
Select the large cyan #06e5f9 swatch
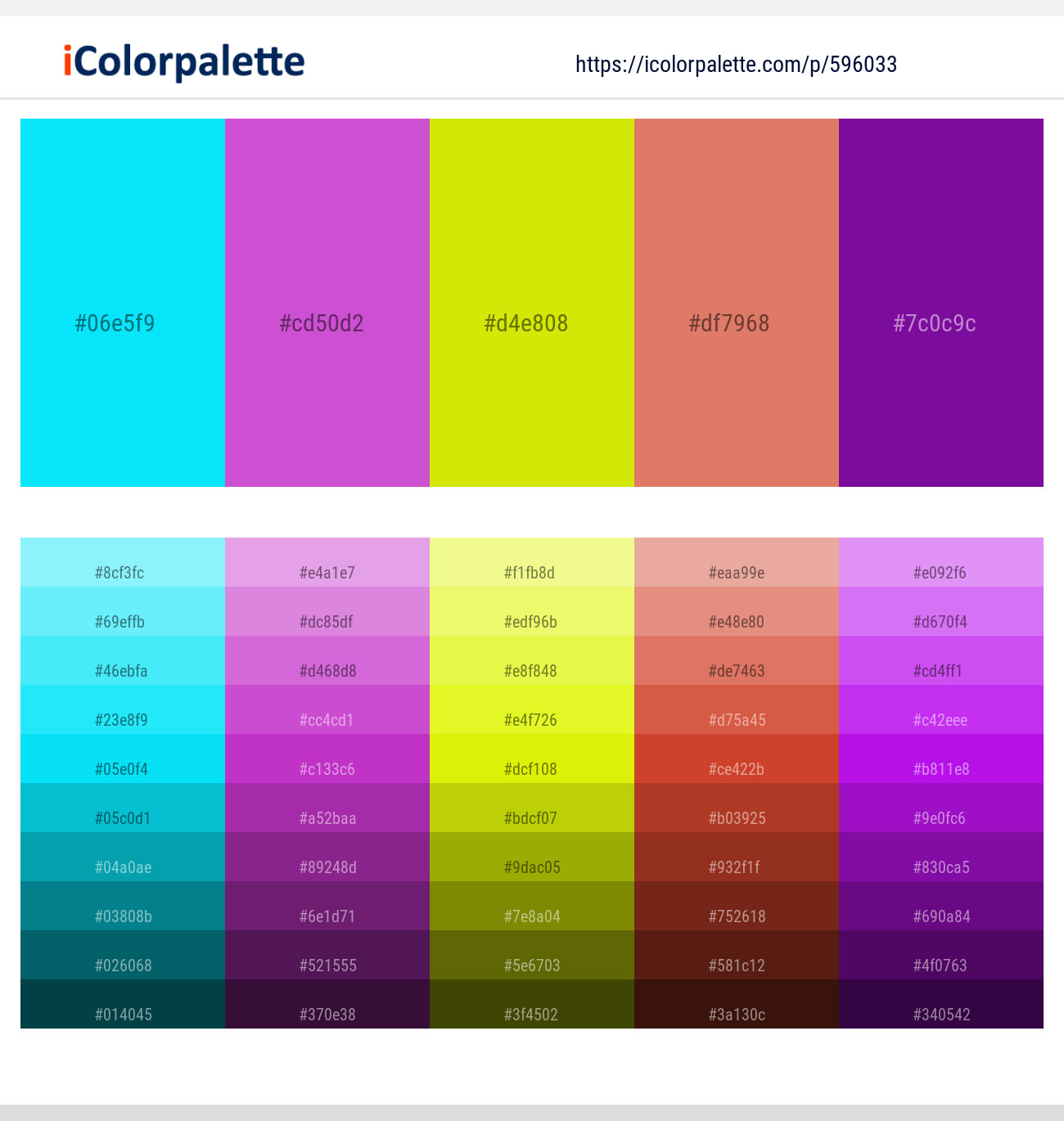click(123, 303)
